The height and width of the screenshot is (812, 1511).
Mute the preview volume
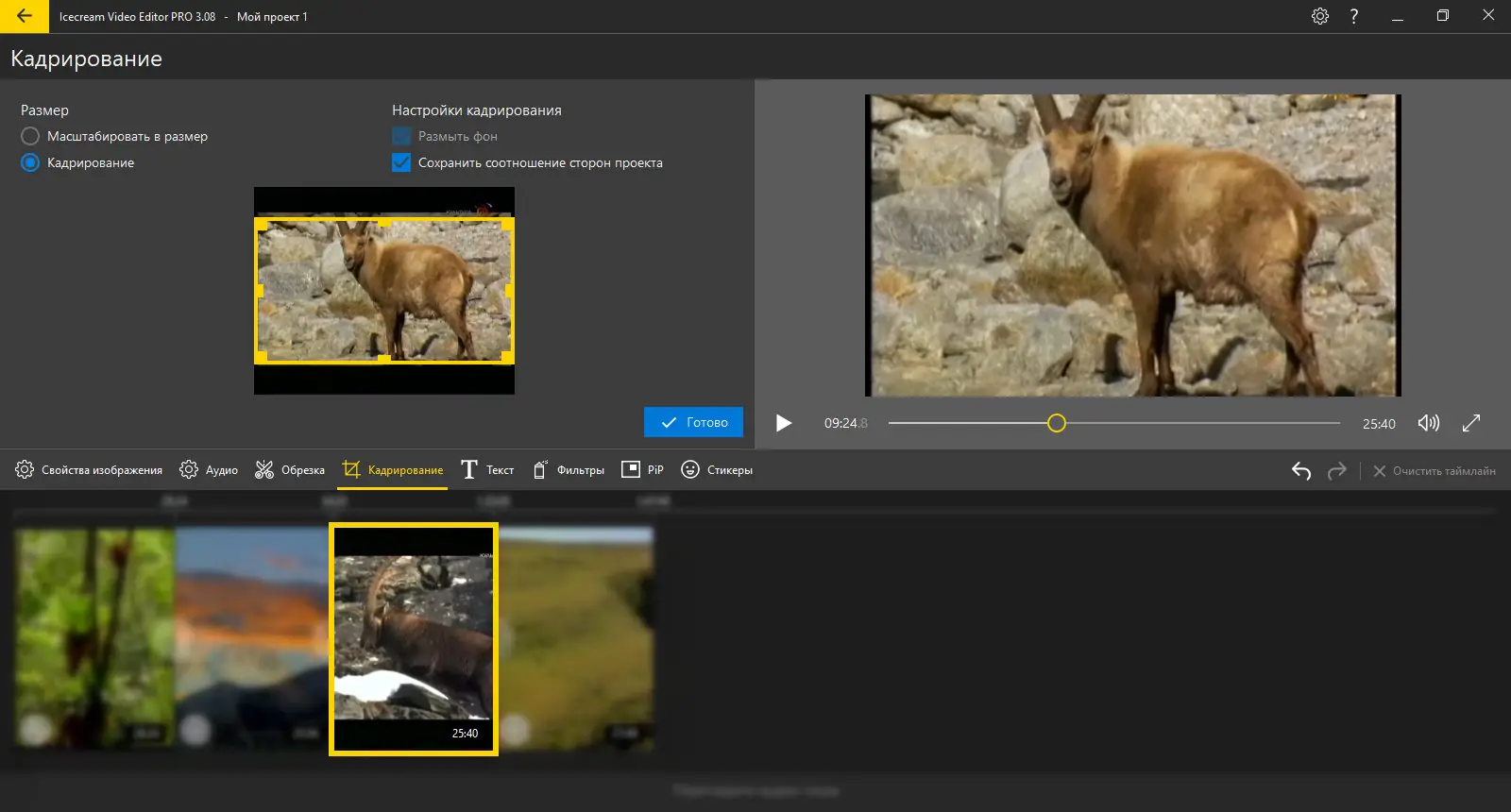(1428, 423)
